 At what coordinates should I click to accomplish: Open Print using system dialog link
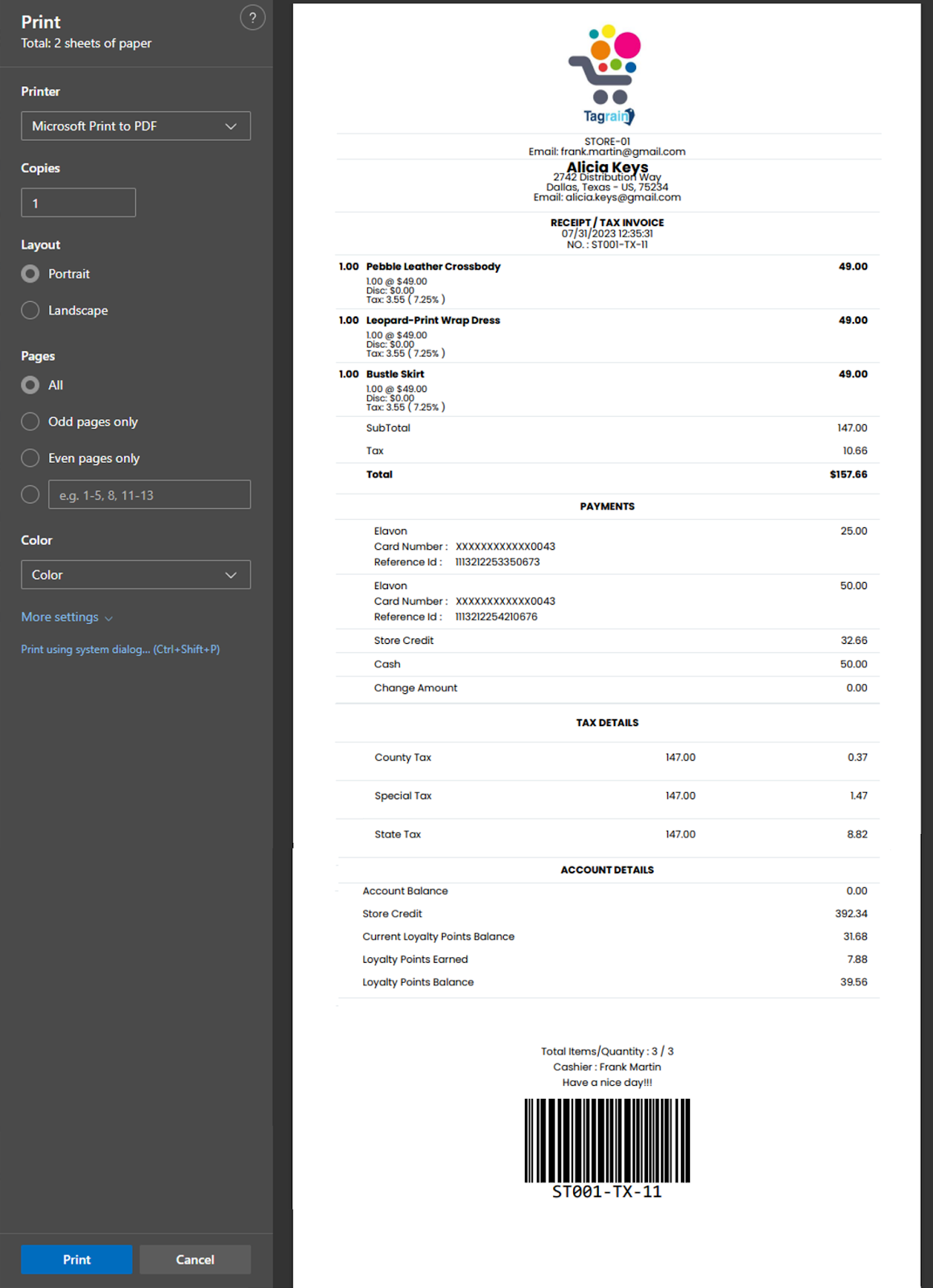(120, 650)
